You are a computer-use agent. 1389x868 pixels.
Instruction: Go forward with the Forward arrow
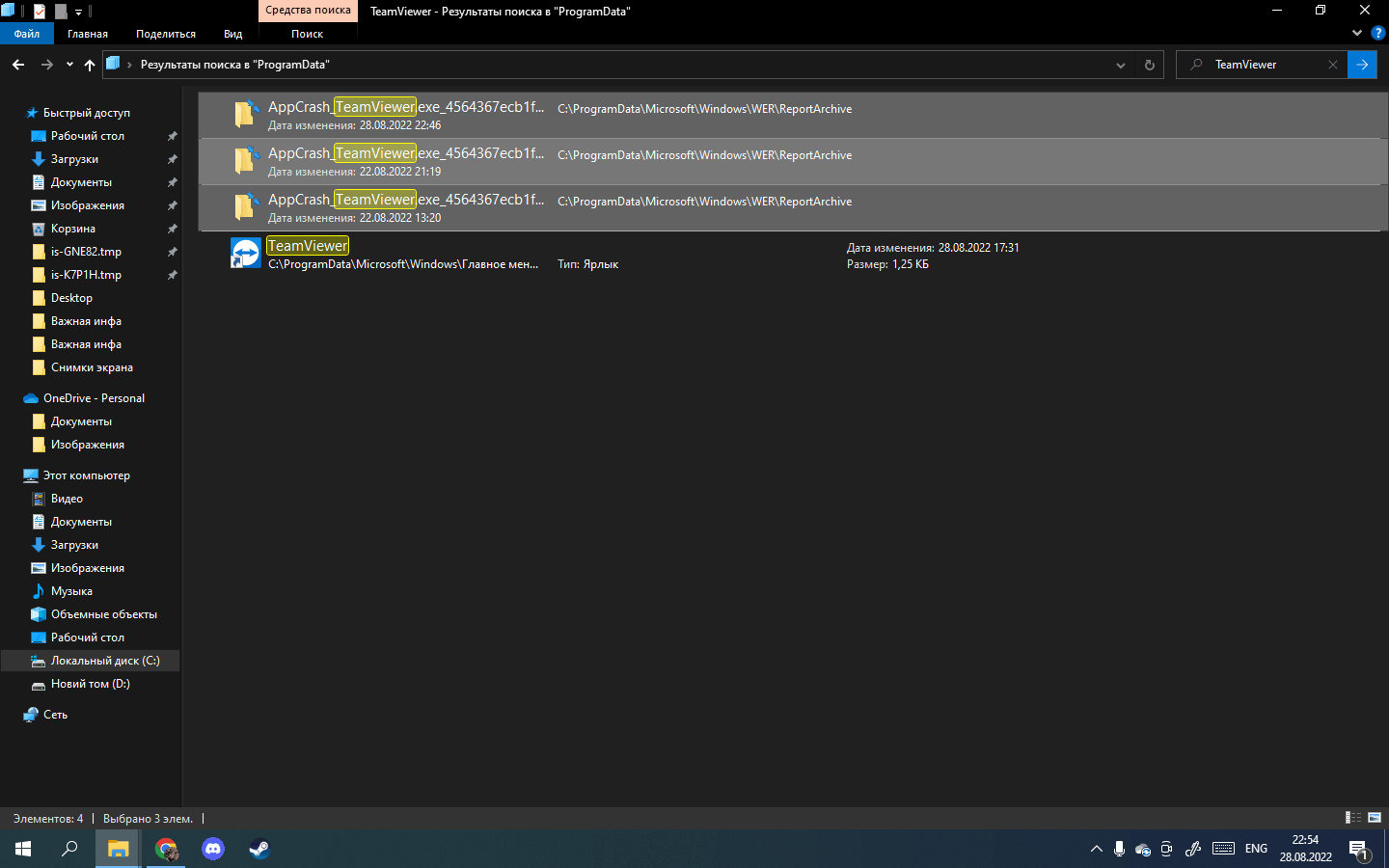[x=46, y=65]
